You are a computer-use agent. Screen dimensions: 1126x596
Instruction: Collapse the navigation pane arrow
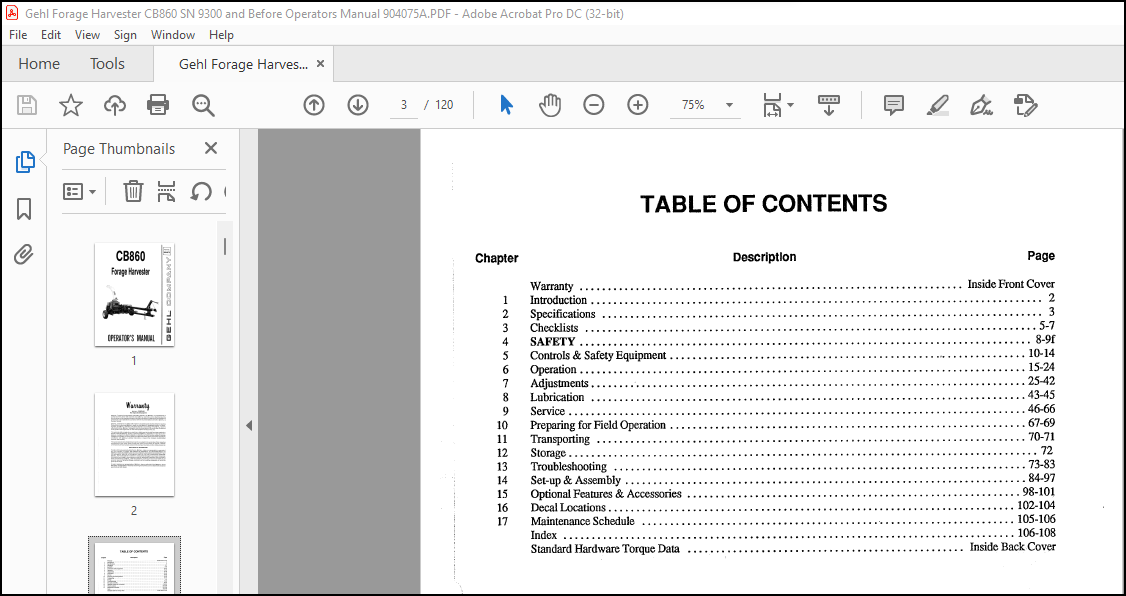click(249, 426)
